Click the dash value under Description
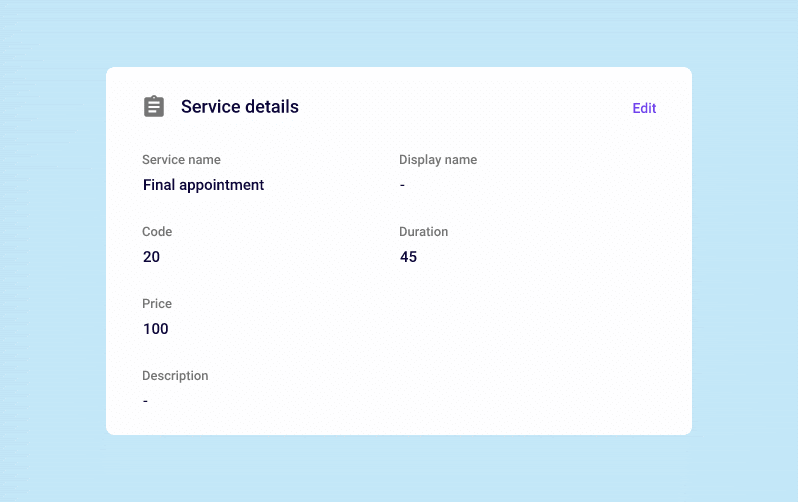Image resolution: width=798 pixels, height=502 pixels. click(145, 401)
